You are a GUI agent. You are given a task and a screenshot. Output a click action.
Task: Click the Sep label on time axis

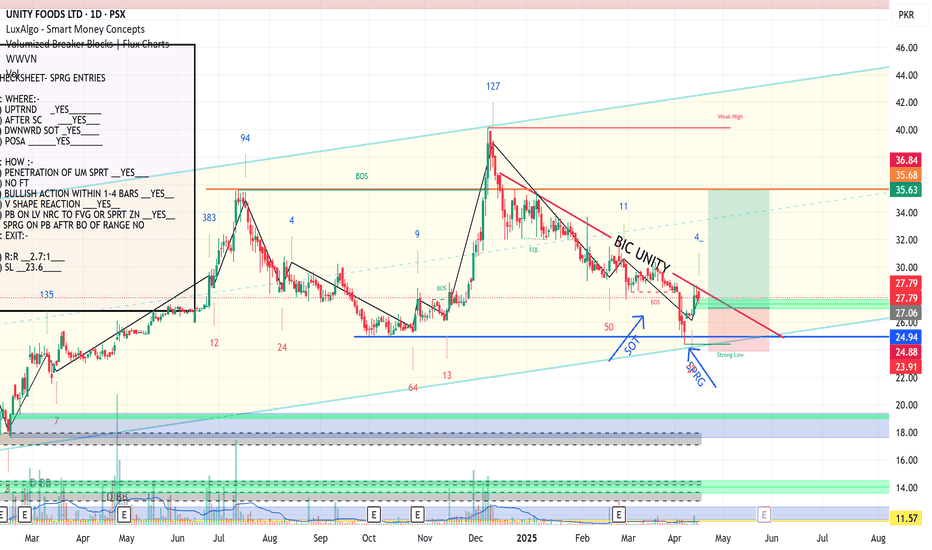click(320, 538)
